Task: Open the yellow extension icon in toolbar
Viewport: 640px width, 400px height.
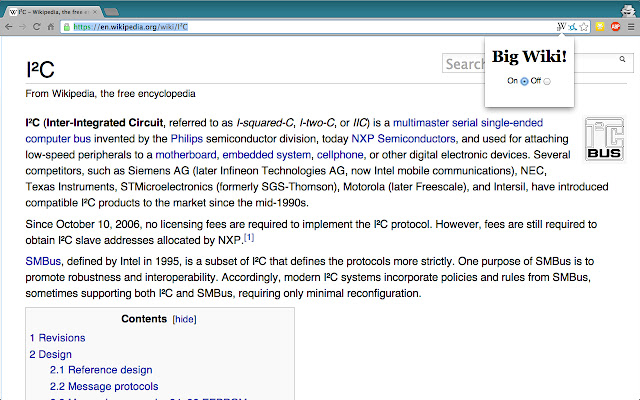Action: (x=600, y=27)
